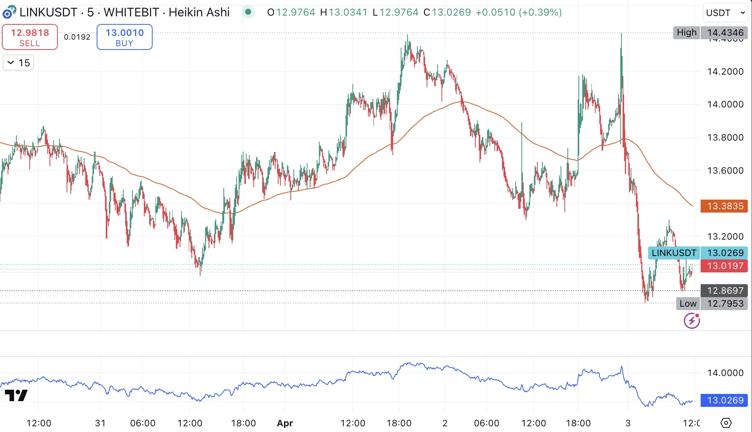Click the green market status dot
Screen dimensions: 752x432
pyautogui.click(x=248, y=12)
